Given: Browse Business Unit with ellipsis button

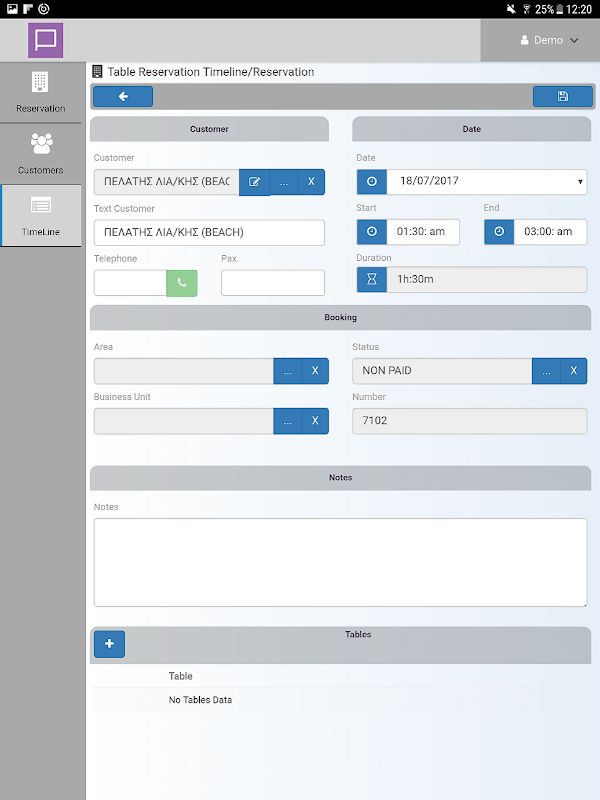Looking at the screenshot, I should click(x=288, y=421).
